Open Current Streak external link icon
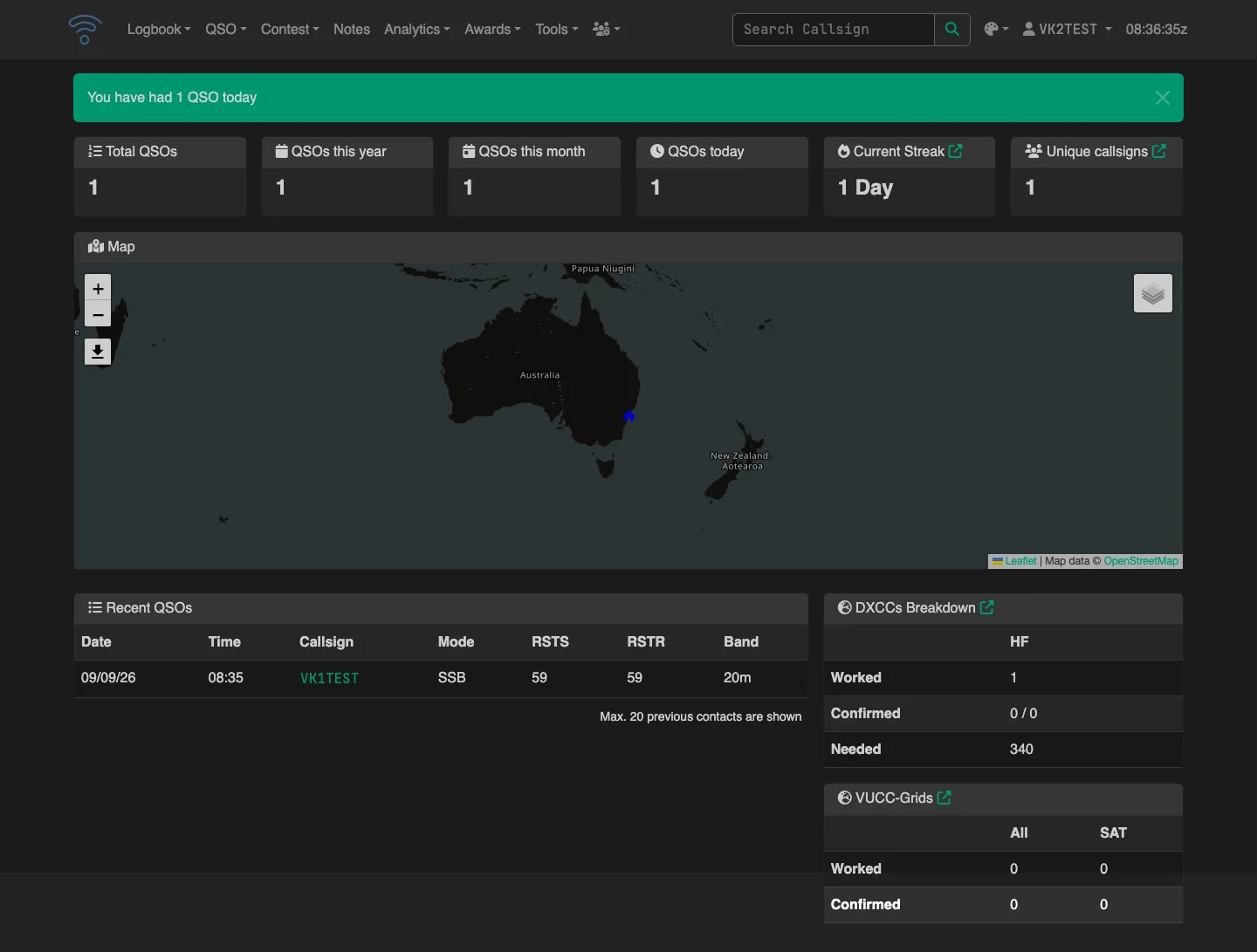The image size is (1257, 952). (x=956, y=151)
